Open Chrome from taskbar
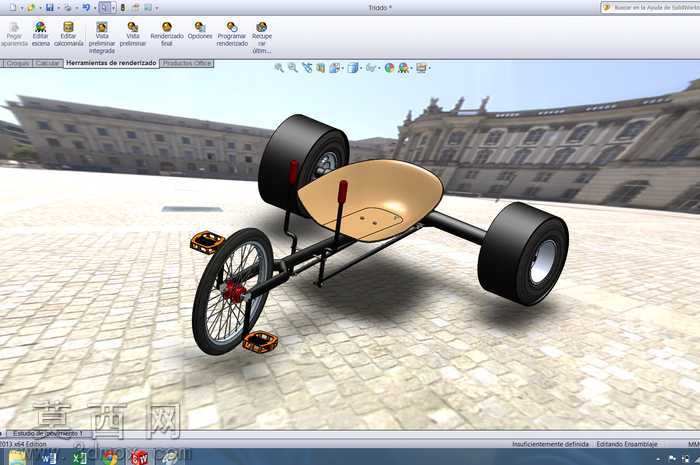 tap(109, 457)
